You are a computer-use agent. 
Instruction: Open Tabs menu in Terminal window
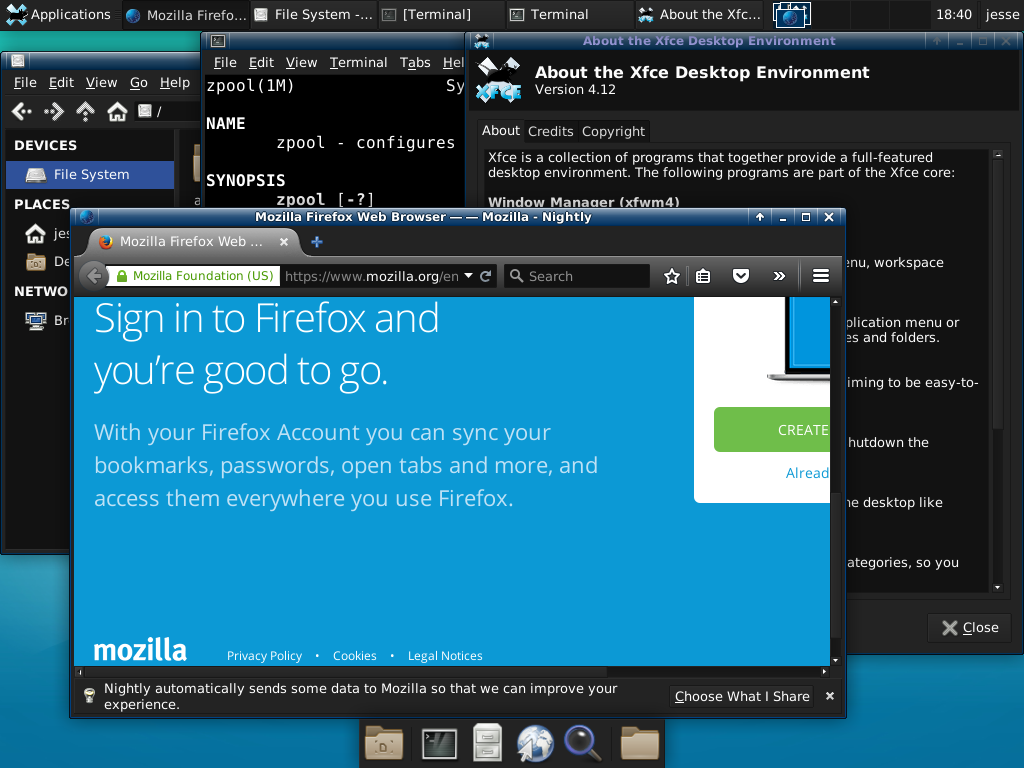click(415, 63)
